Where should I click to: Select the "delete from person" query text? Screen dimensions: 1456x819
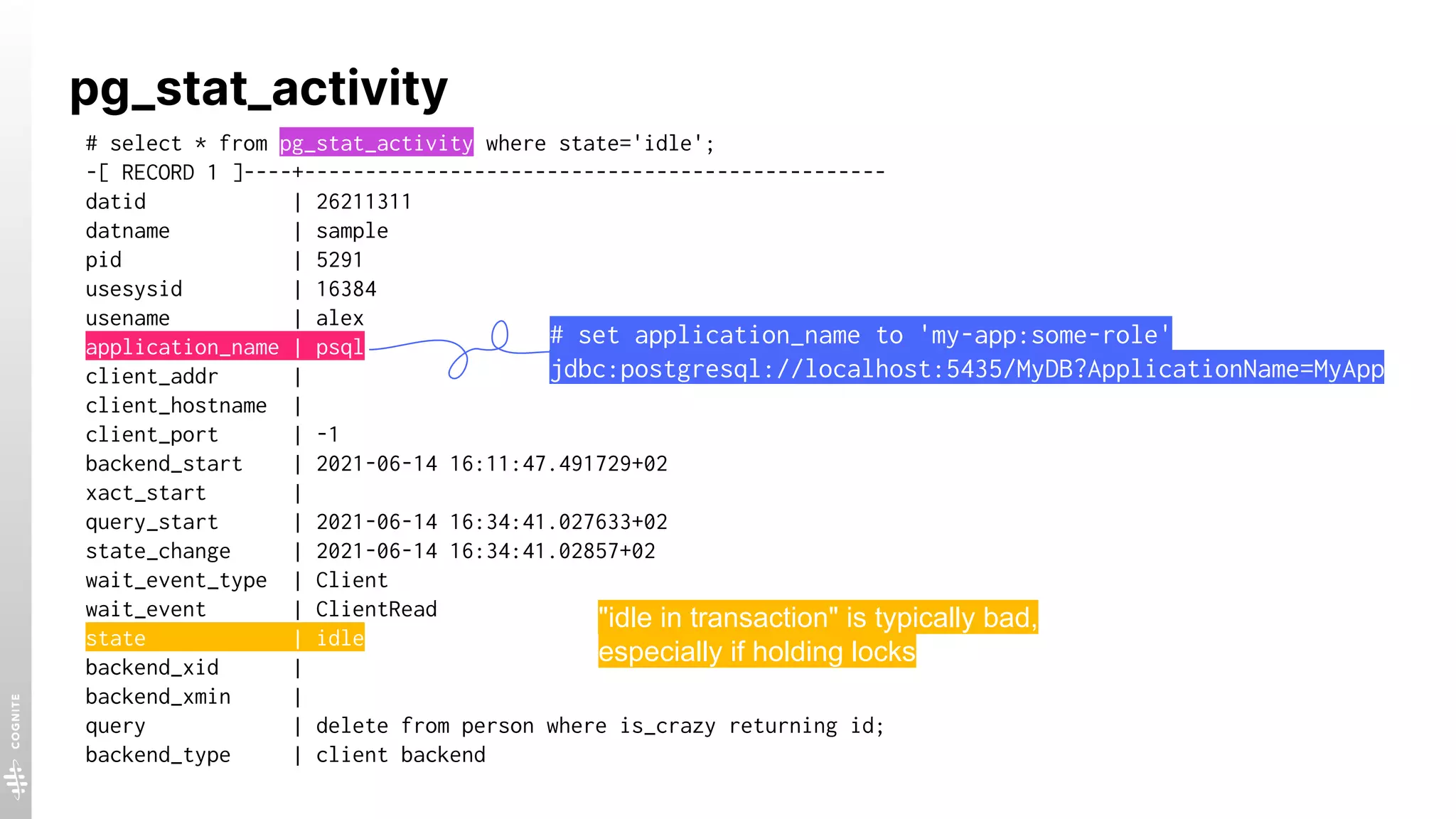tap(600, 727)
